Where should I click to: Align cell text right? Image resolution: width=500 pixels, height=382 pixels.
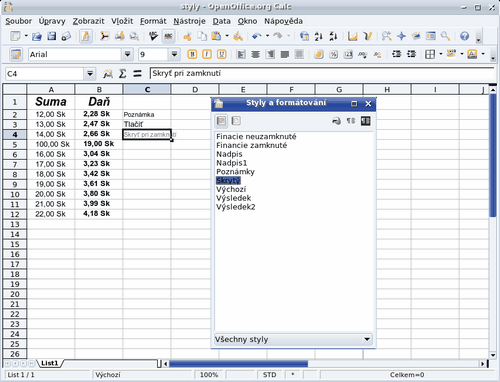point(270,54)
